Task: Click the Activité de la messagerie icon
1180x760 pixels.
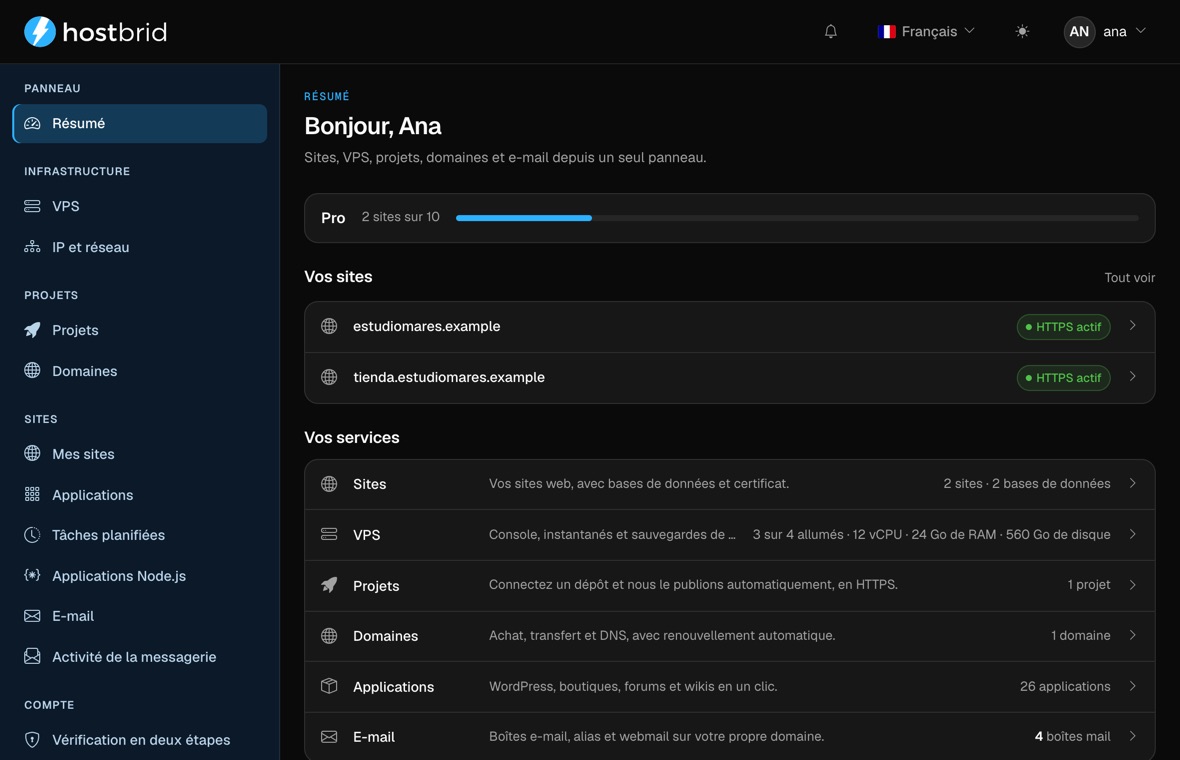Action: tap(32, 656)
